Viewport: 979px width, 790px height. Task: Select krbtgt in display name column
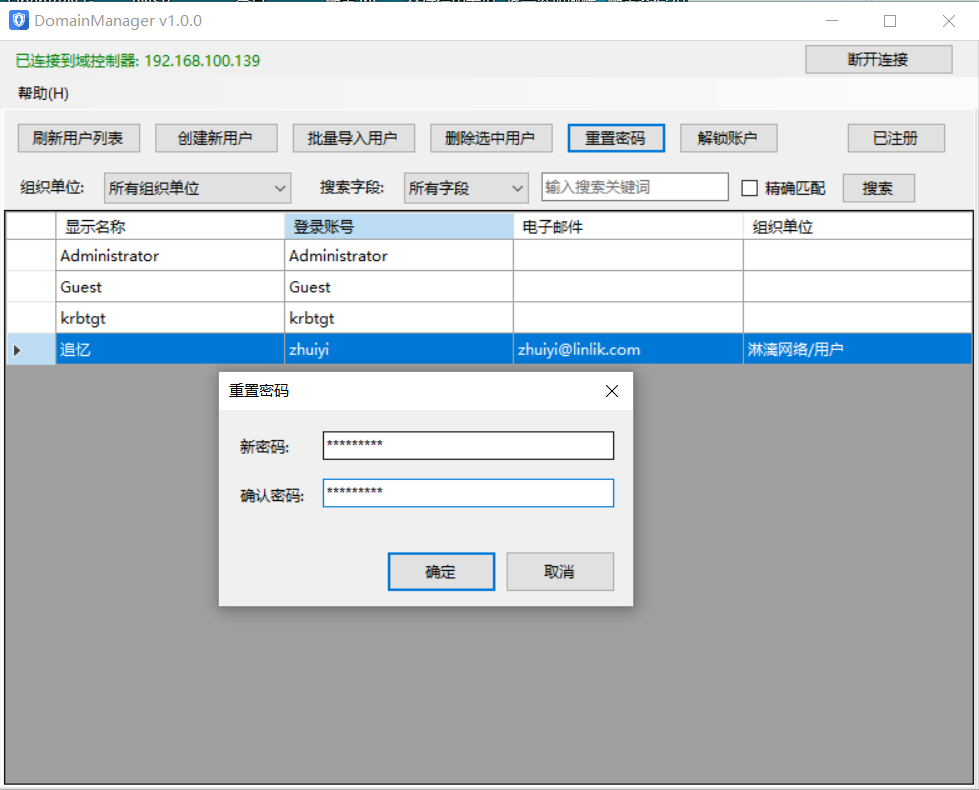(x=170, y=318)
